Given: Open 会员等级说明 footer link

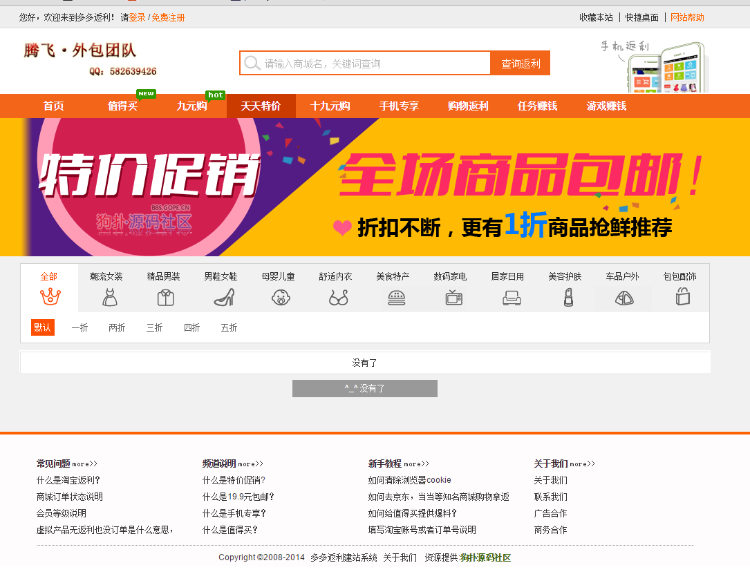Looking at the screenshot, I should tap(61, 513).
